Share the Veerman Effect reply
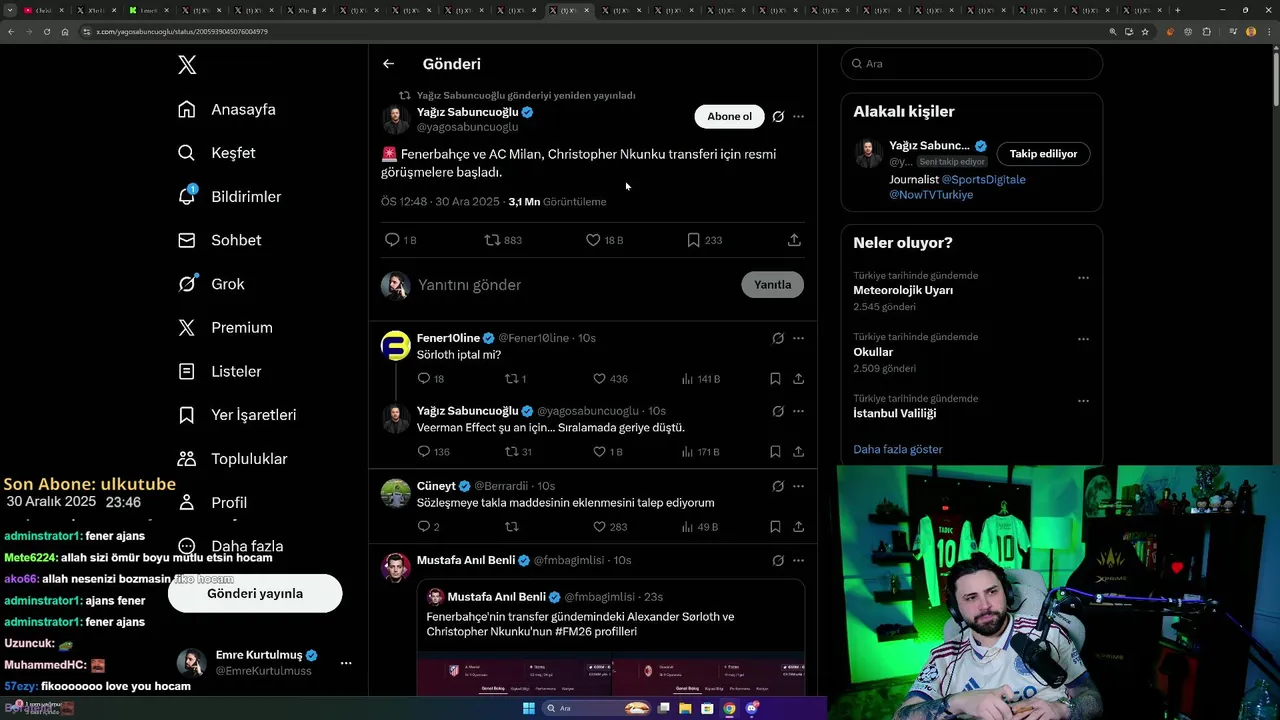1280x720 pixels. click(799, 452)
